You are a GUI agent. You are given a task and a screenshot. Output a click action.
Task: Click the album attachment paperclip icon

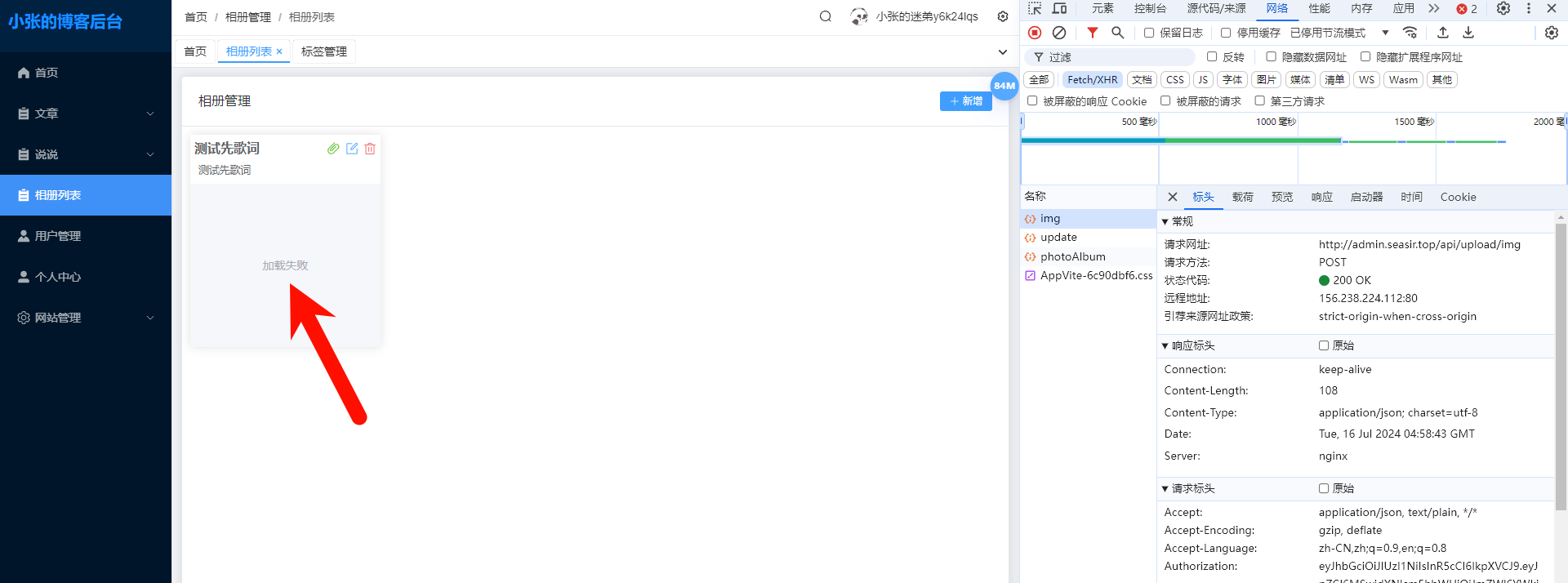(x=333, y=149)
